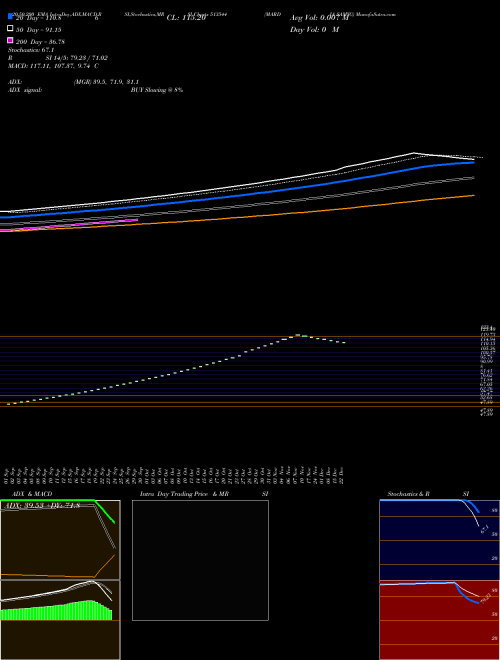Click the 'ADX & MACD' panel title
The image size is (500, 660).
point(32,494)
